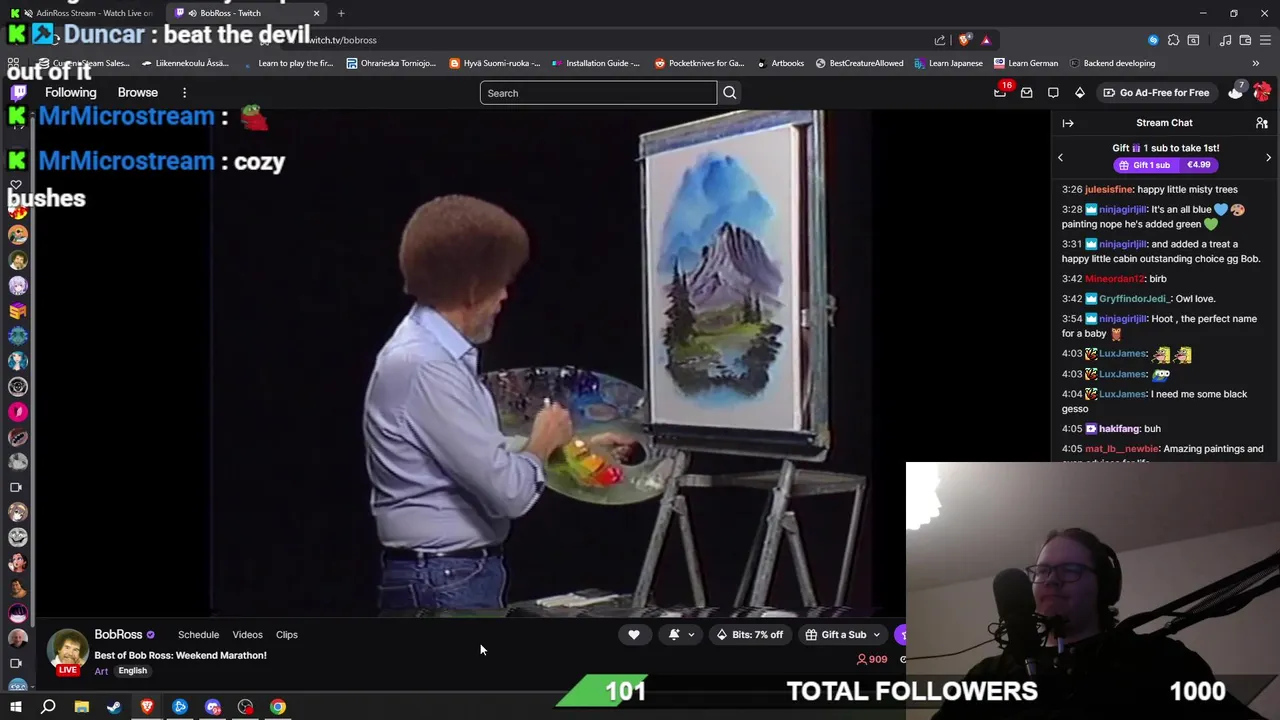This screenshot has height=720, width=1280.
Task: Open drops icon with 7 badge
Action: (x=1236, y=92)
